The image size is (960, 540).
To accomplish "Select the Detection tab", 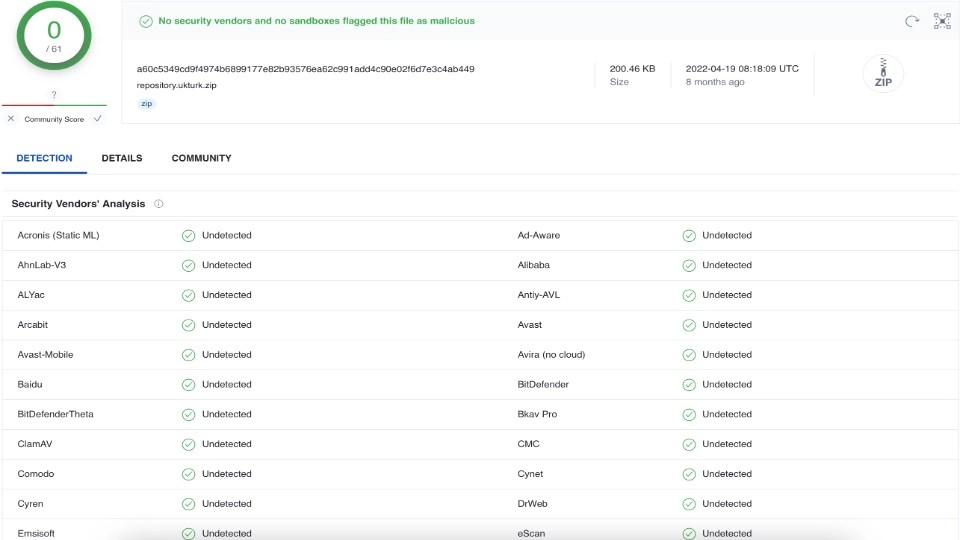I will [x=44, y=158].
